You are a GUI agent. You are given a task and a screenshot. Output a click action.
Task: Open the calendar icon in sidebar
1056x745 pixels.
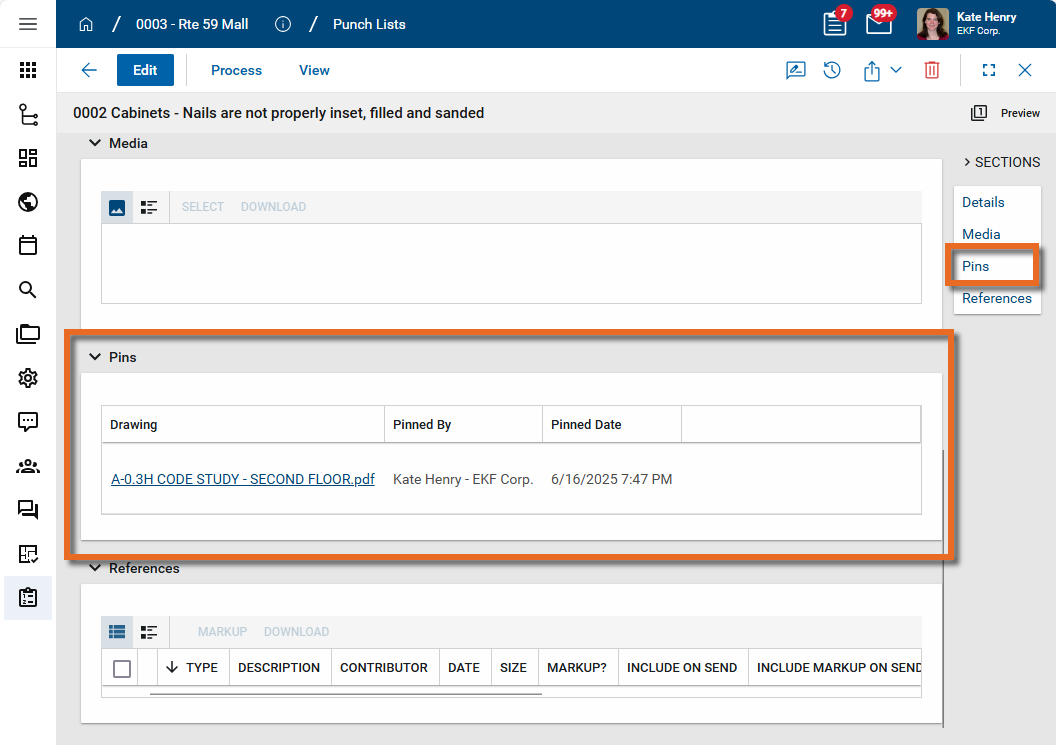(28, 245)
